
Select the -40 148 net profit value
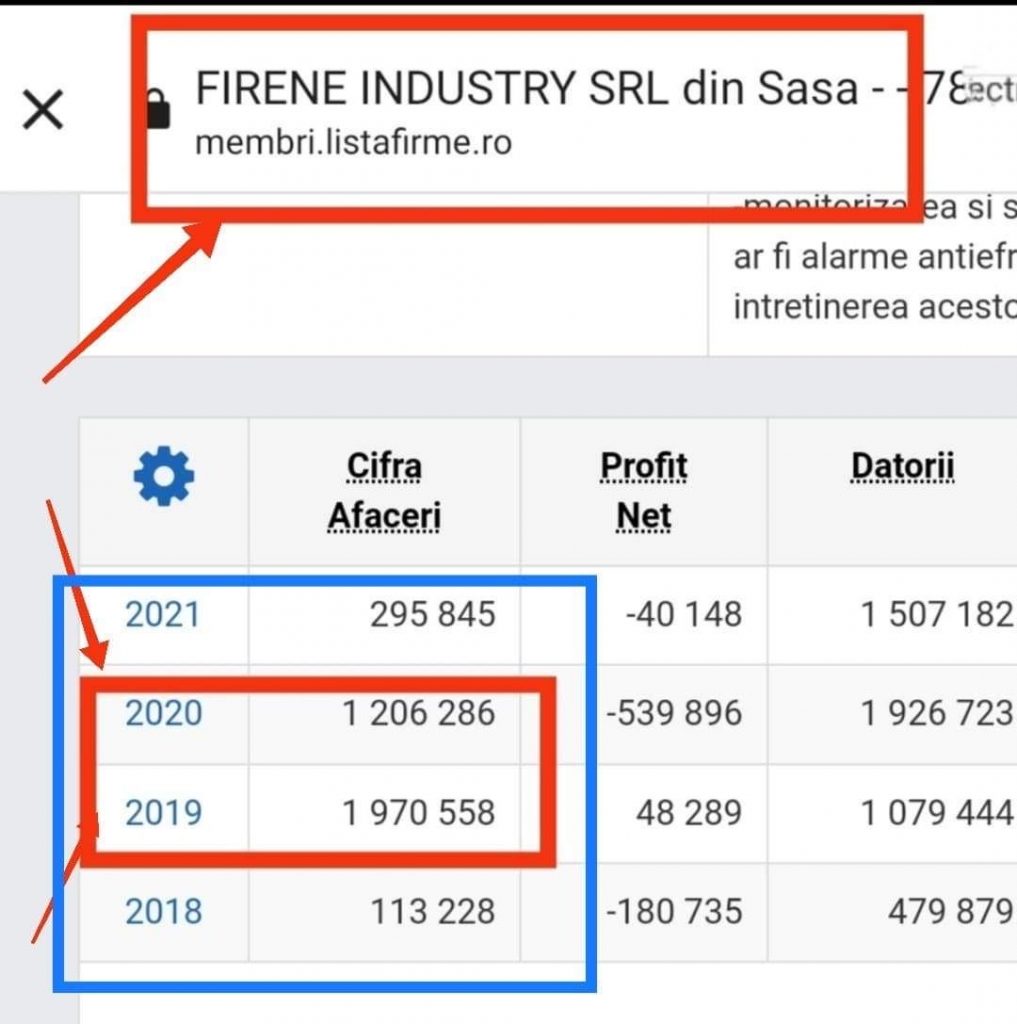point(683,615)
